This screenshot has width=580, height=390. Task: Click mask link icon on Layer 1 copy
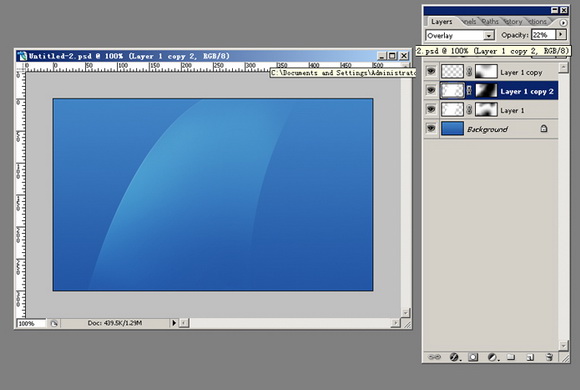coord(469,71)
